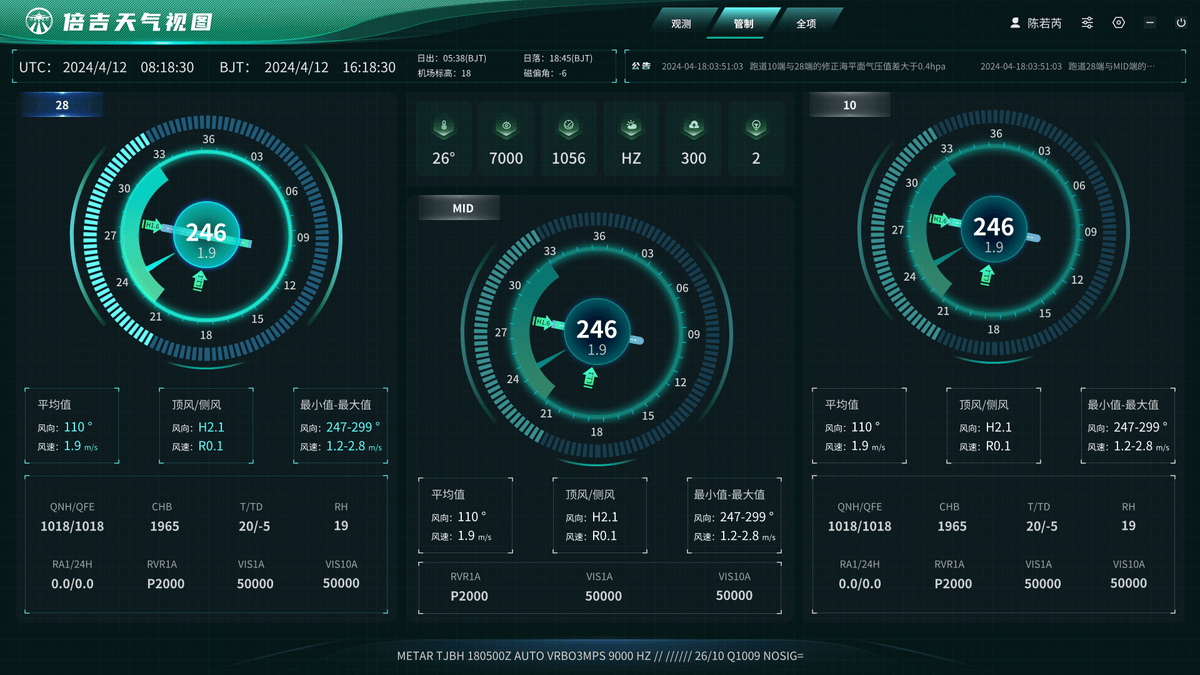The height and width of the screenshot is (675, 1200).
Task: Click the power icon to log out
Action: tap(1181, 23)
